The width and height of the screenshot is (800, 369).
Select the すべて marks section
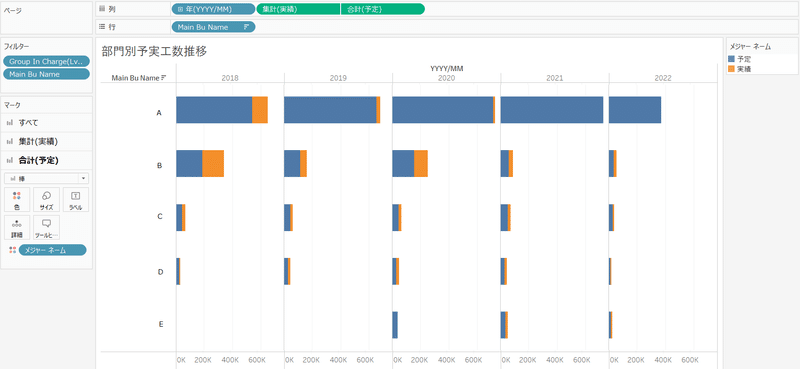click(46, 122)
